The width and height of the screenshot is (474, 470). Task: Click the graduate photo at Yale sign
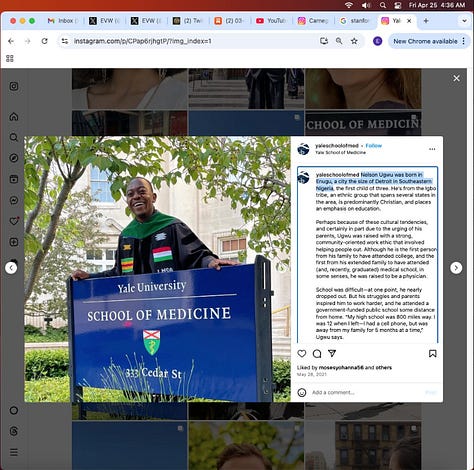pyautogui.click(x=157, y=269)
